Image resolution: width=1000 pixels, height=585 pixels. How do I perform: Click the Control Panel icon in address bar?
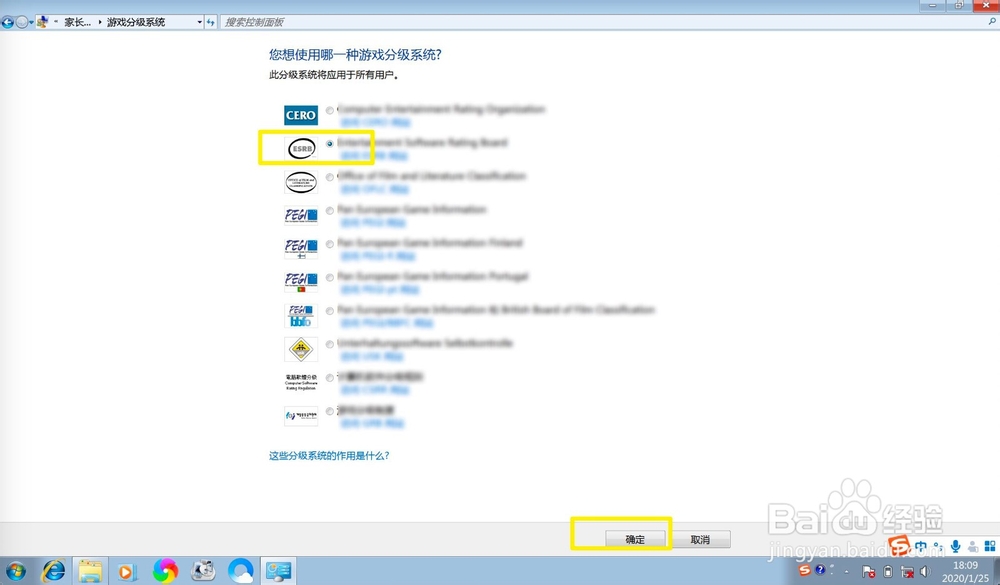[43, 22]
